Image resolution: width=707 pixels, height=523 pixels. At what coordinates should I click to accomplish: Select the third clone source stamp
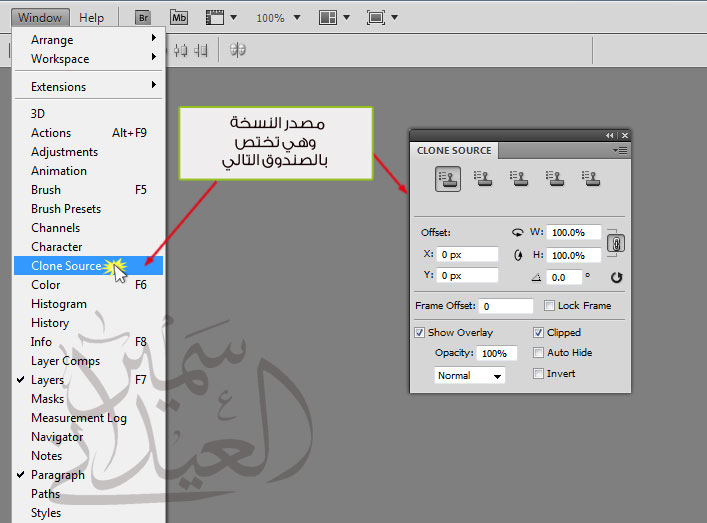point(519,179)
